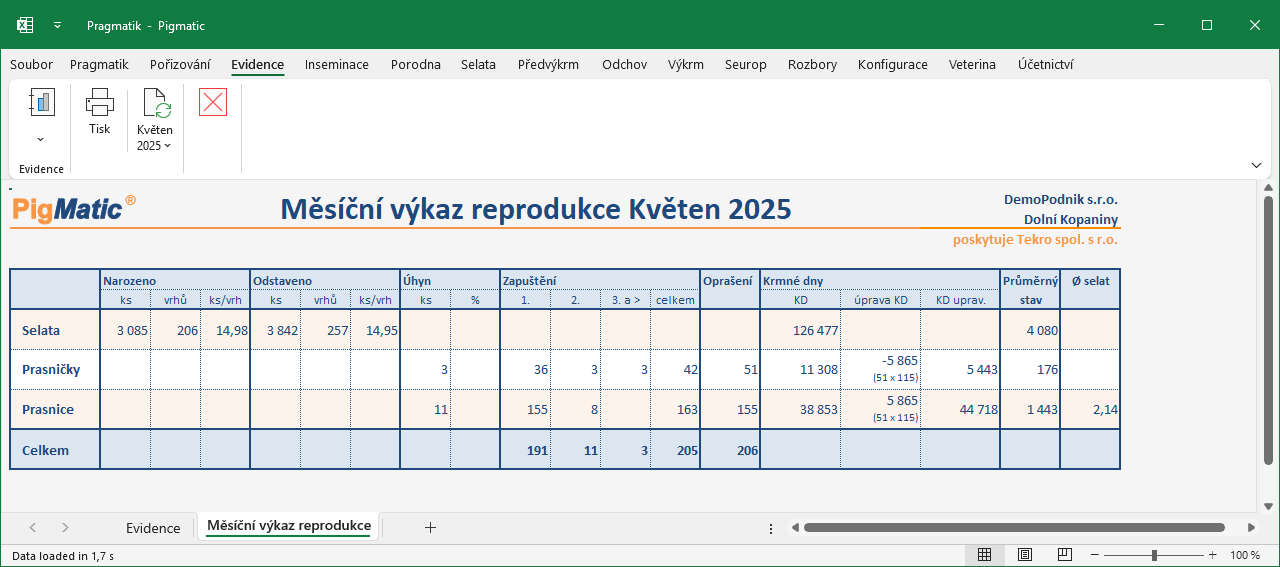Click the 100 % zoom level

point(1245,555)
